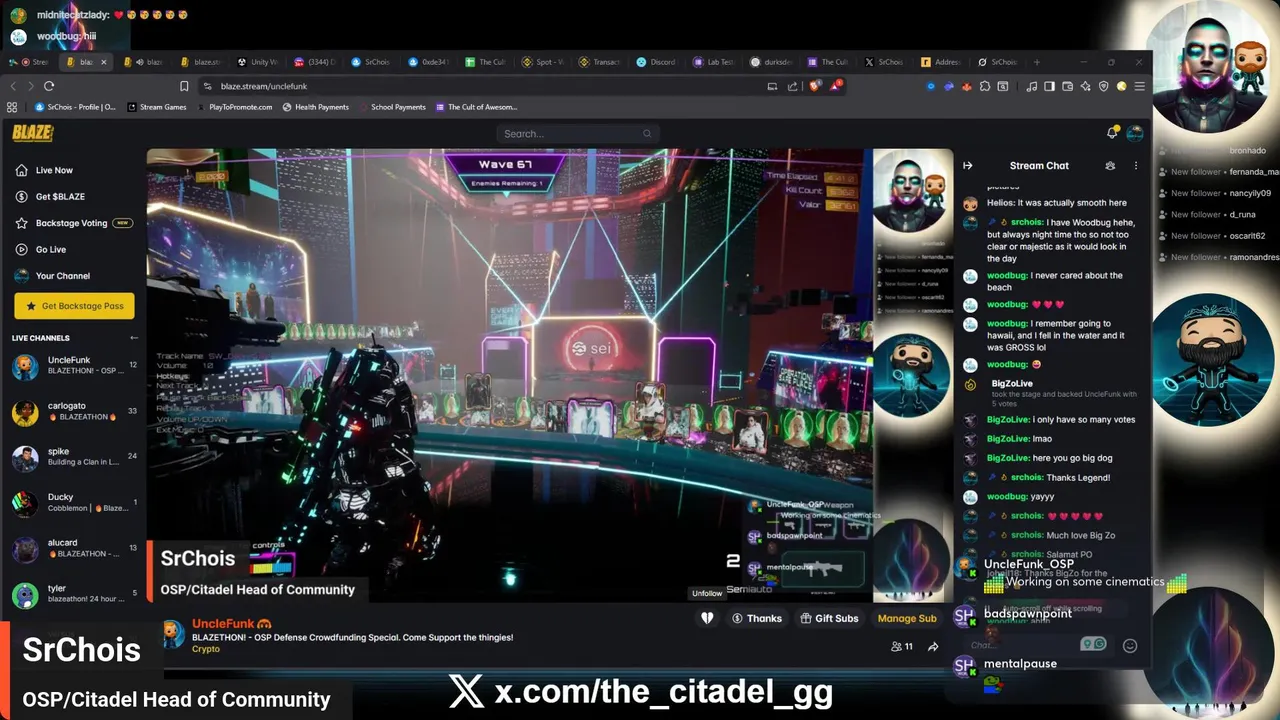This screenshot has width=1280, height=720.
Task: Click the sidebar panel toggle icon in toolbar
Action: click(x=1049, y=87)
